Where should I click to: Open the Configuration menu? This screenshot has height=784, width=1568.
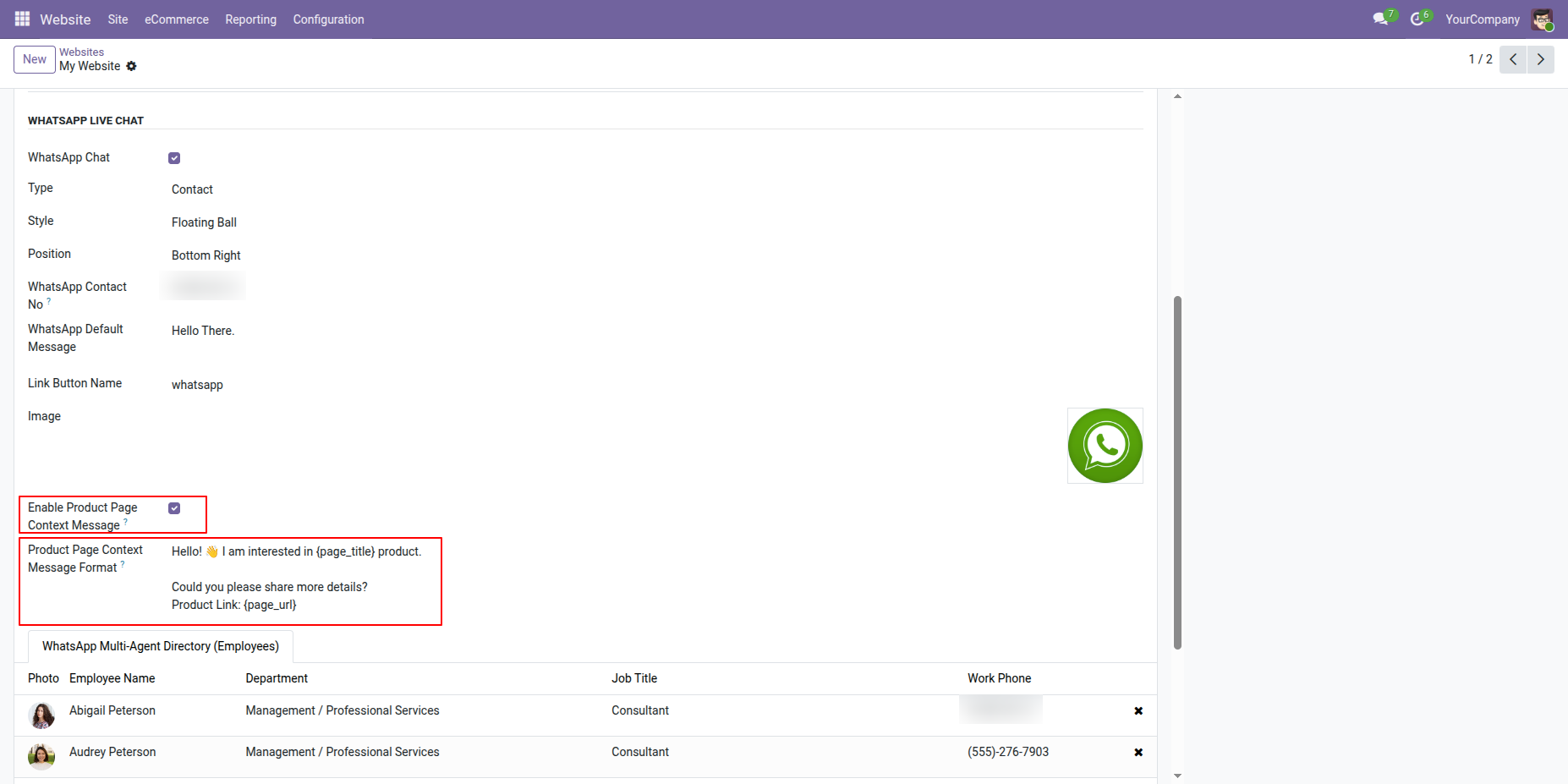point(328,19)
